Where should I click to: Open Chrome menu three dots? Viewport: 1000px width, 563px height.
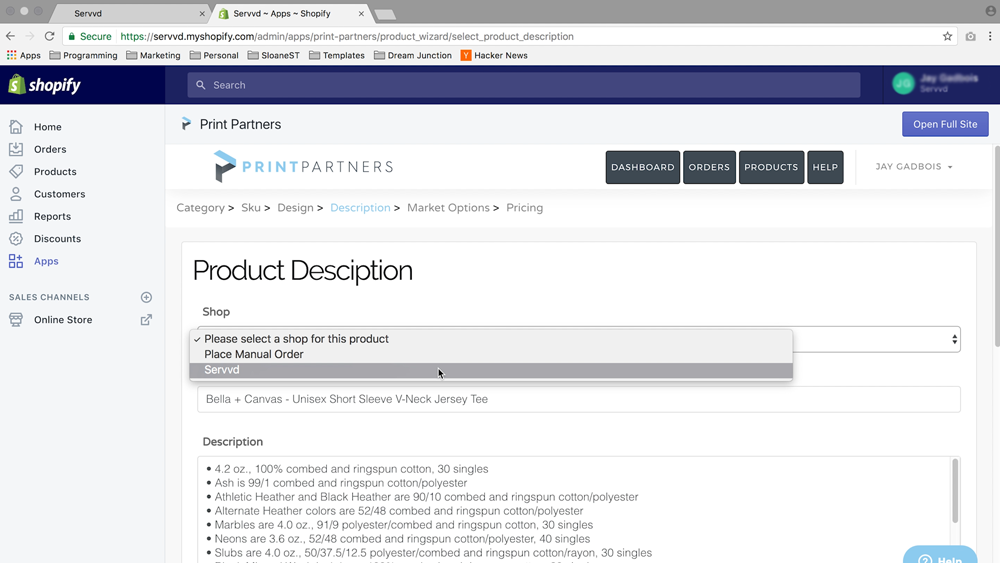coord(990,36)
